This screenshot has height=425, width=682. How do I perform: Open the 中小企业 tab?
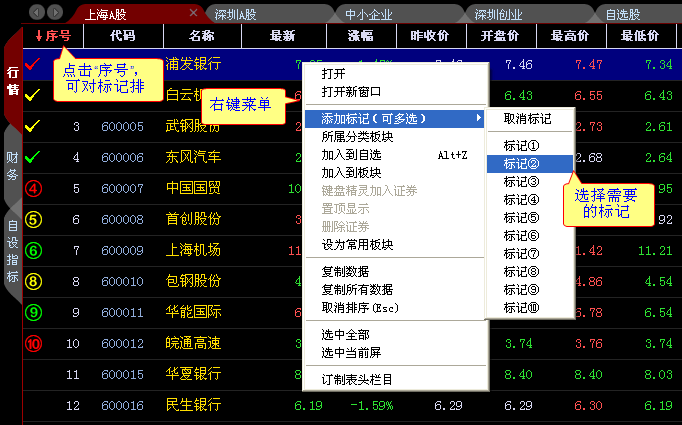[368, 15]
